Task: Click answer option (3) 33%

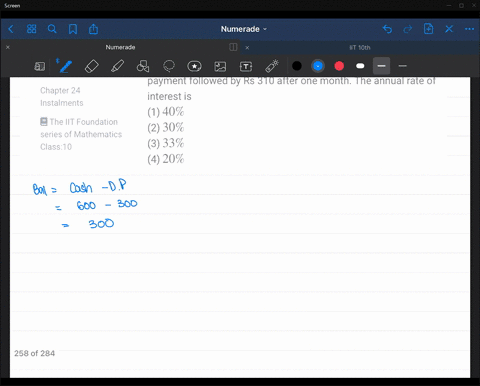Action: (166, 143)
